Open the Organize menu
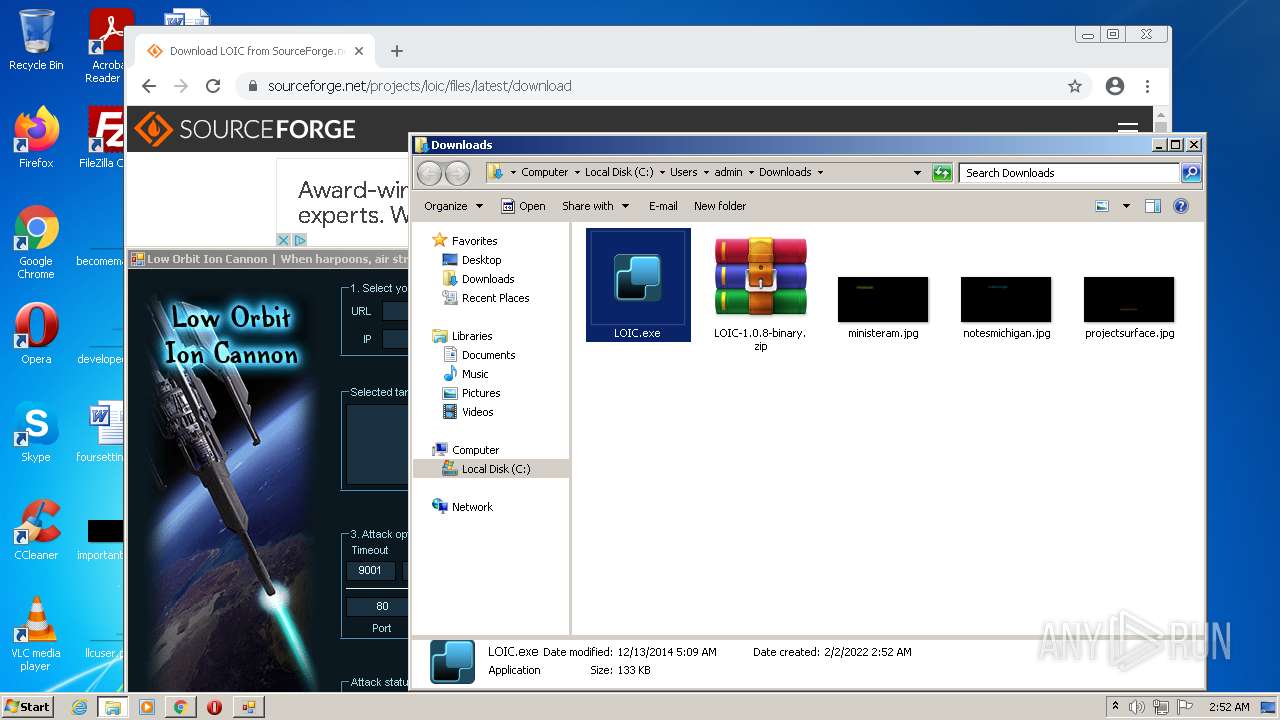1280x720 pixels. click(x=453, y=206)
